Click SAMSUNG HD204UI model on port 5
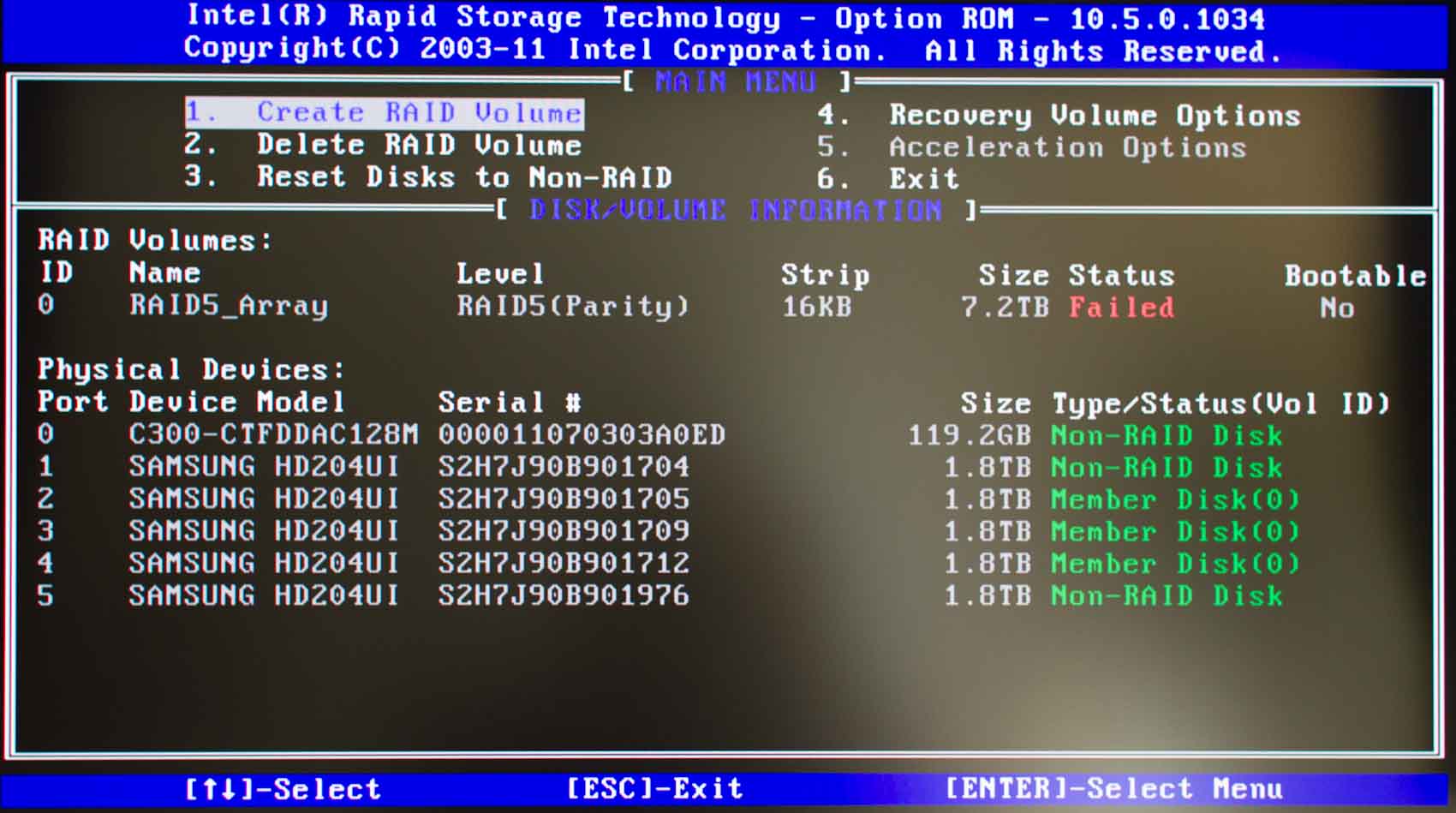 pos(264,595)
